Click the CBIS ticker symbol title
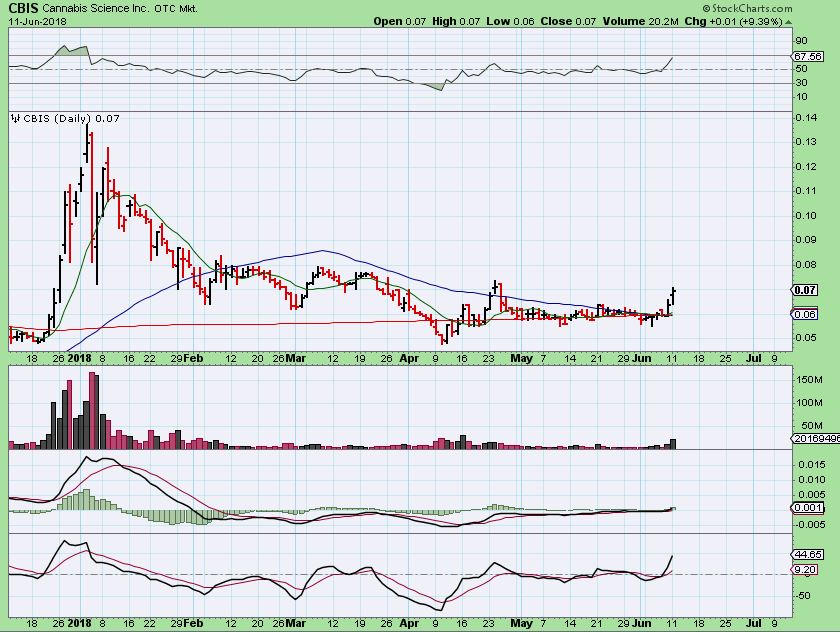The image size is (840, 632). 23,8
